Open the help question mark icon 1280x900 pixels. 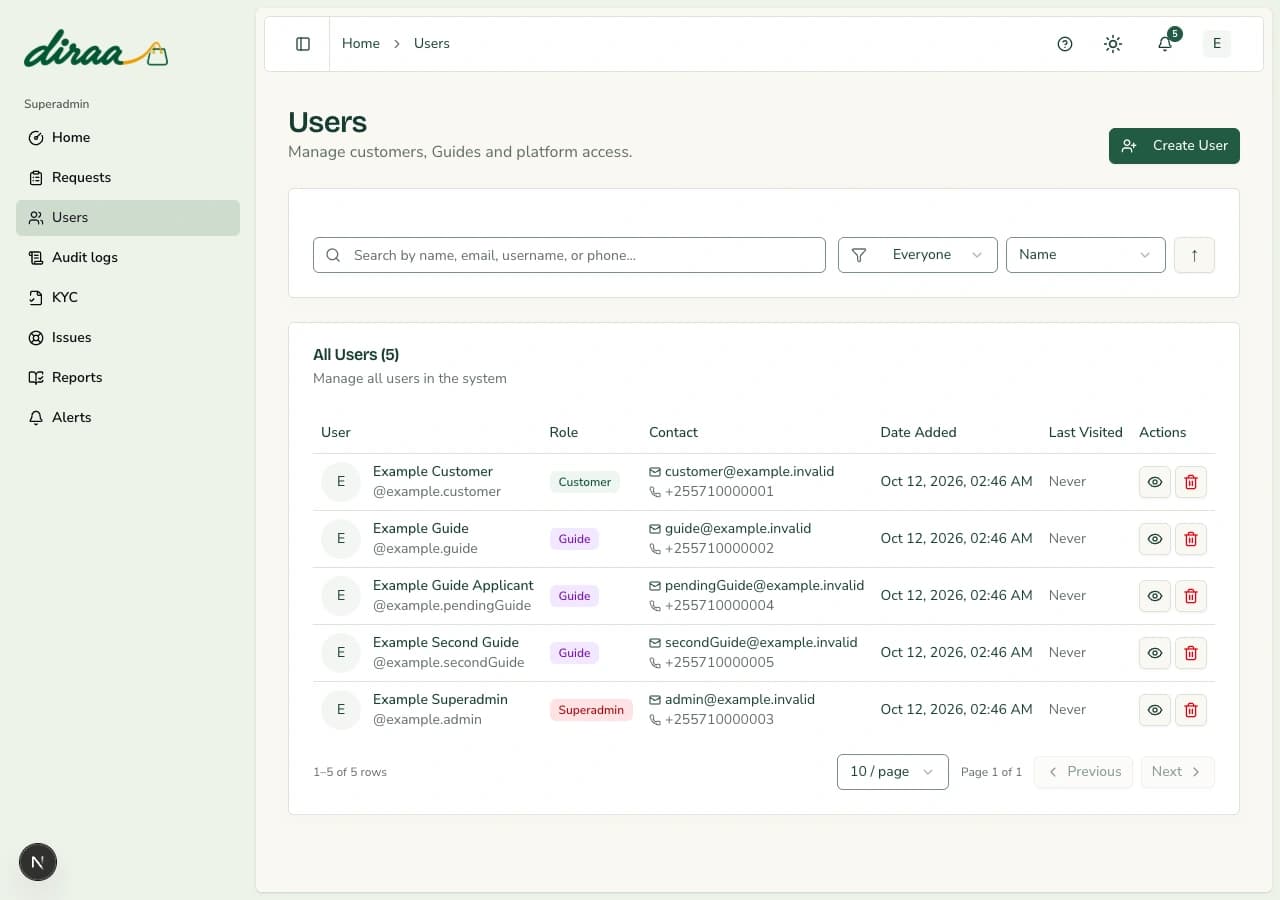[1065, 44]
